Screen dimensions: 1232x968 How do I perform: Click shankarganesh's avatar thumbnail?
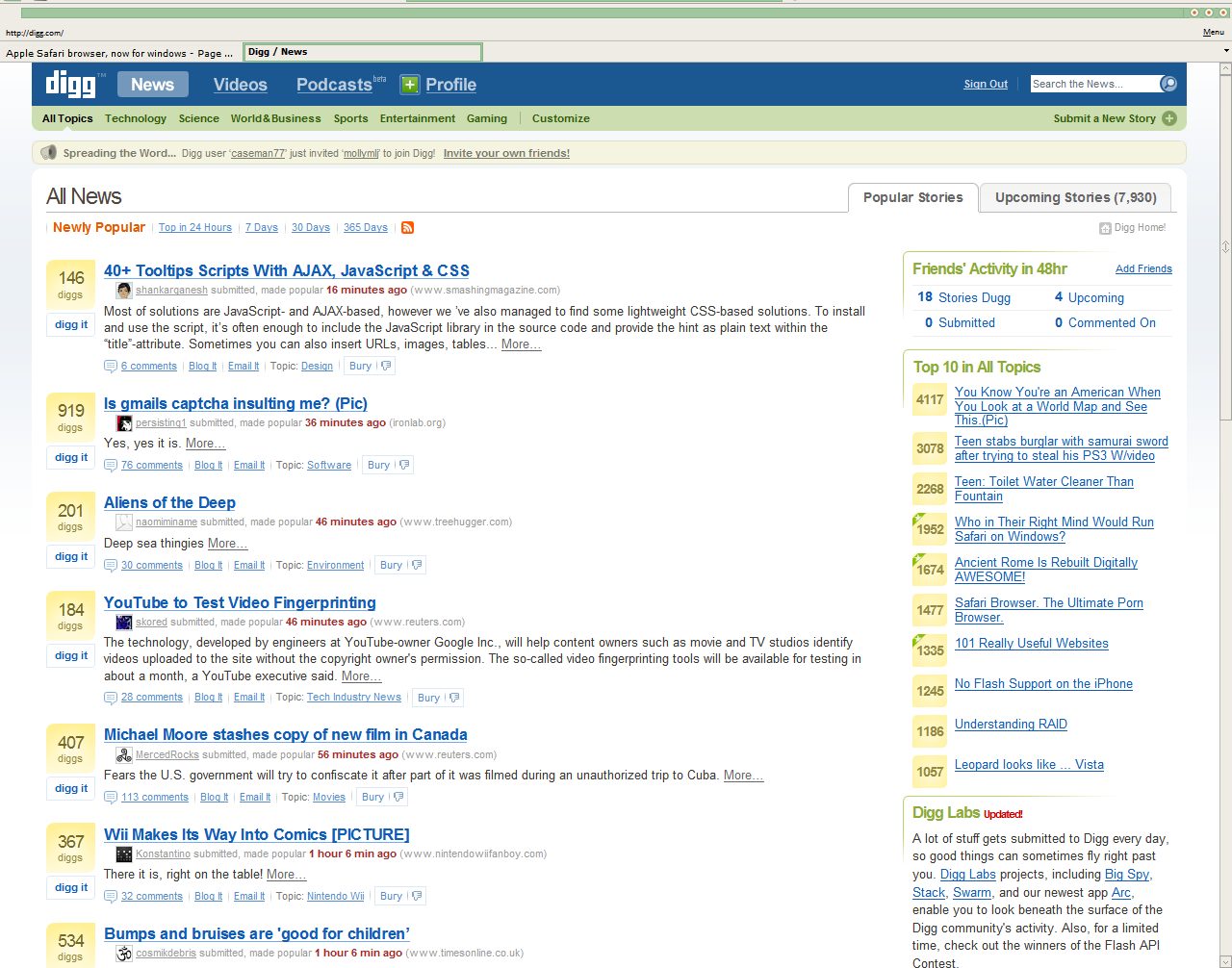(124, 291)
